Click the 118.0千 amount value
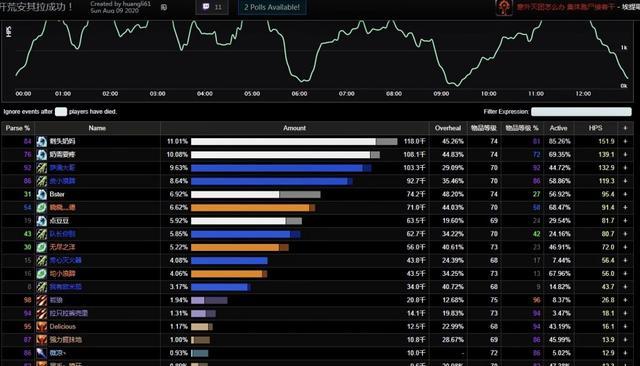Image resolution: width=640 pixels, height=366 pixels. point(415,142)
